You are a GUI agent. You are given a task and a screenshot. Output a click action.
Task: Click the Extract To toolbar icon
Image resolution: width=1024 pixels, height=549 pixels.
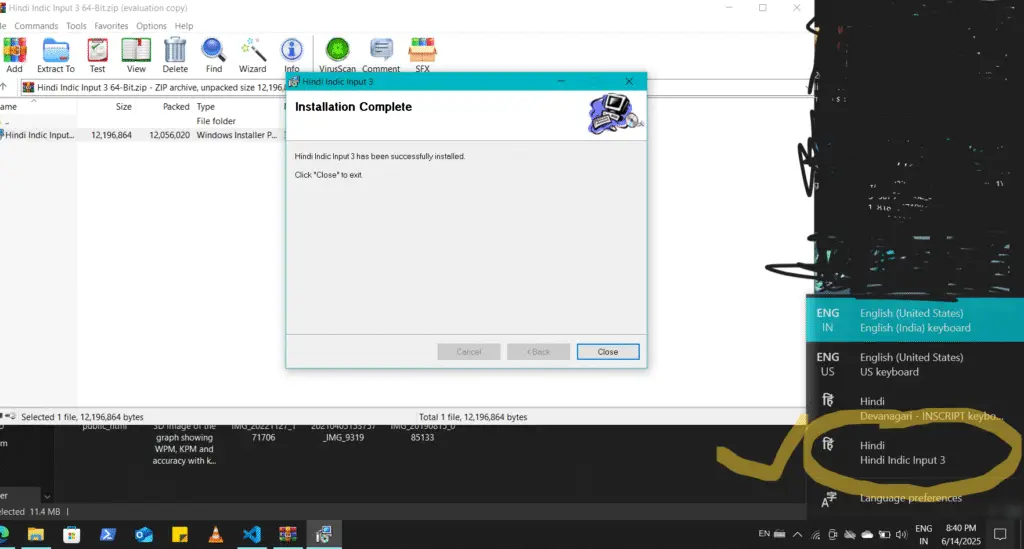coord(56,54)
